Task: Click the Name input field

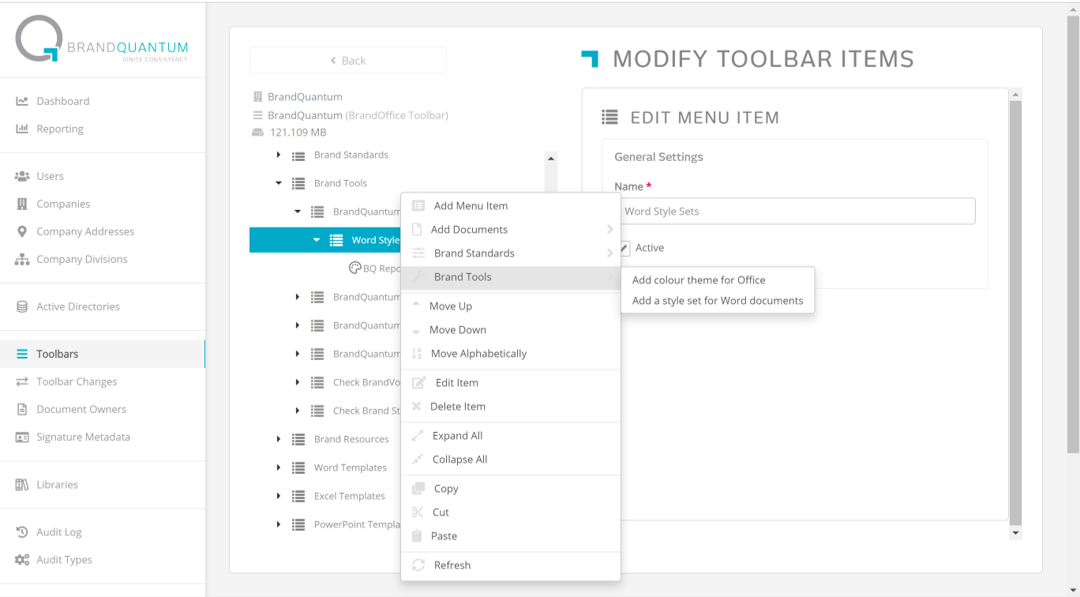Action: point(795,211)
